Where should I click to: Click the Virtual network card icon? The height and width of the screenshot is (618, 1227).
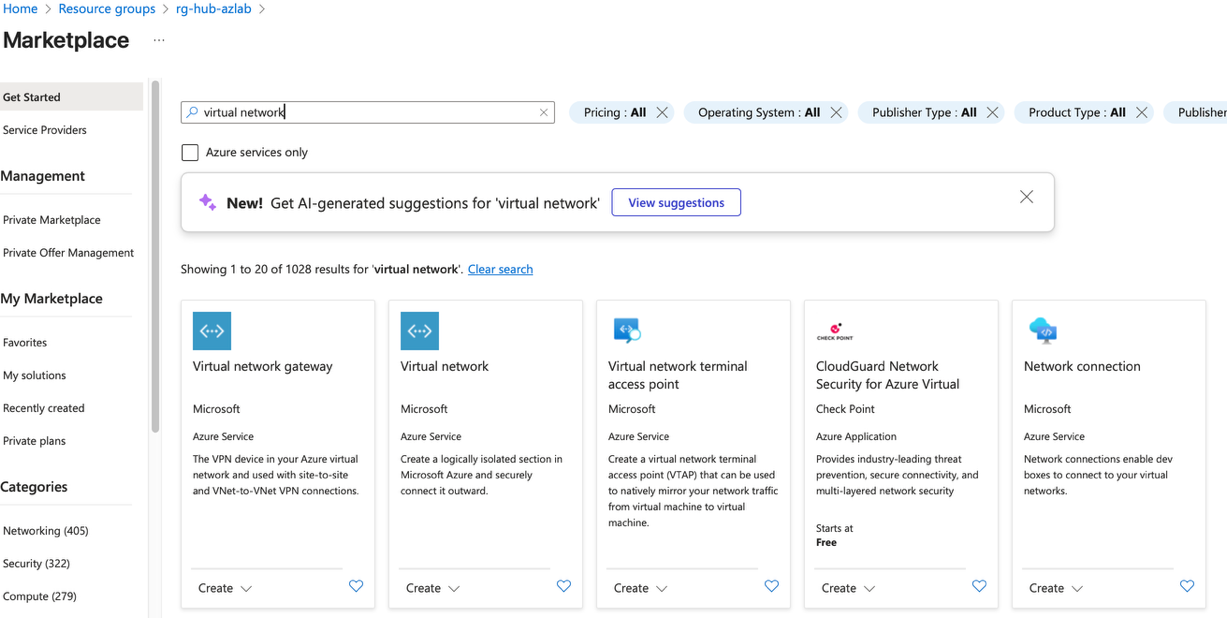coord(419,331)
